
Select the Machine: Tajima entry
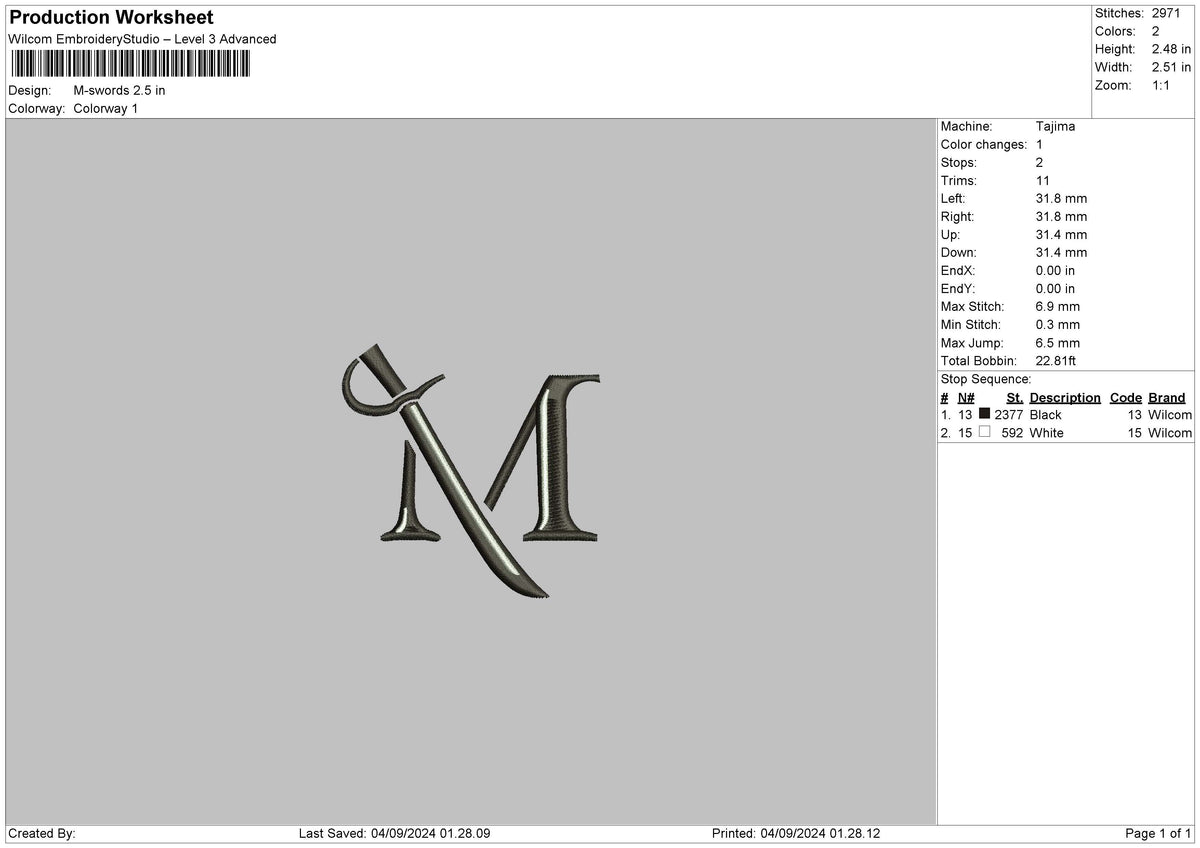click(1010, 126)
